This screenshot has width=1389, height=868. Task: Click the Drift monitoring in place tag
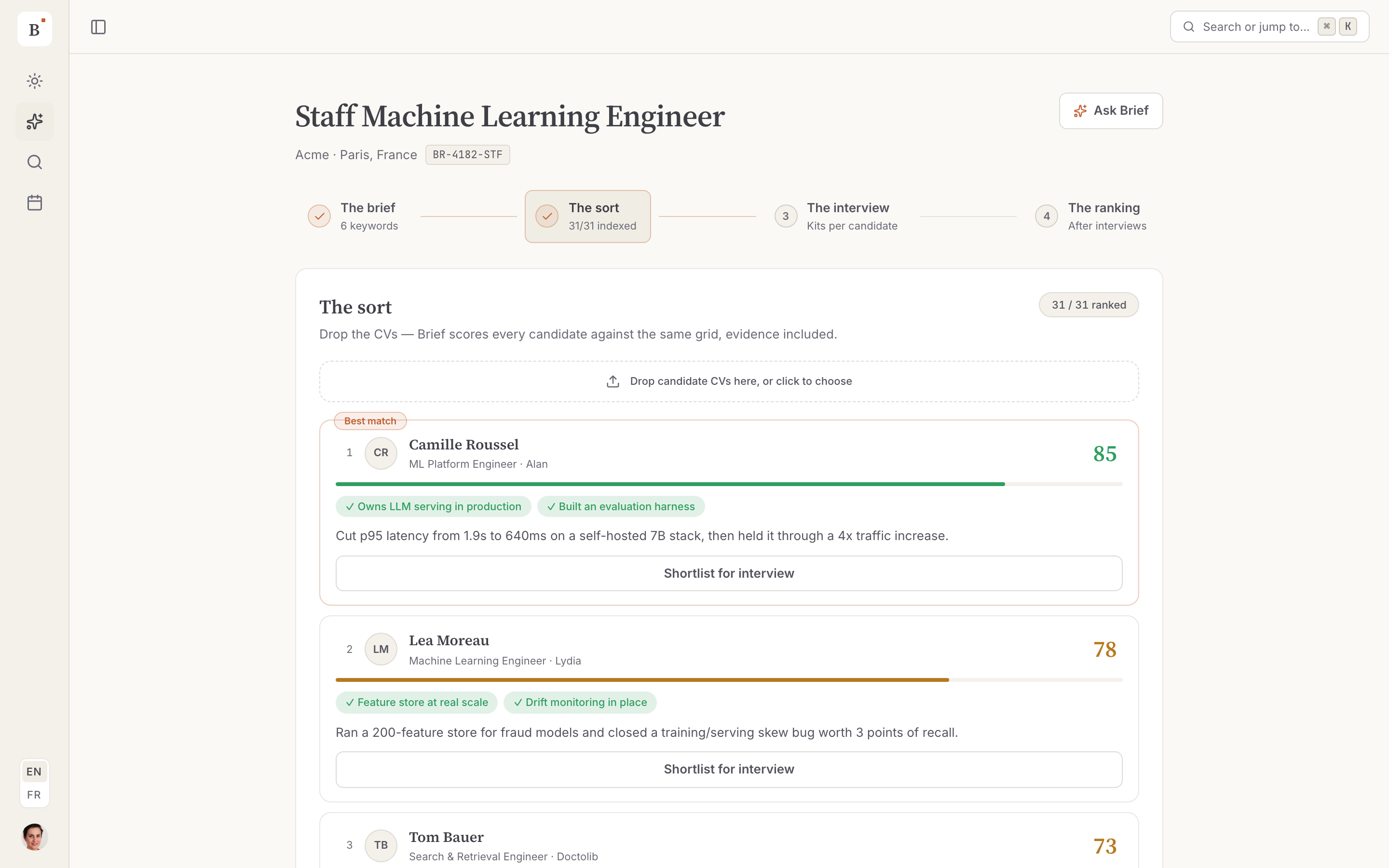click(x=580, y=703)
